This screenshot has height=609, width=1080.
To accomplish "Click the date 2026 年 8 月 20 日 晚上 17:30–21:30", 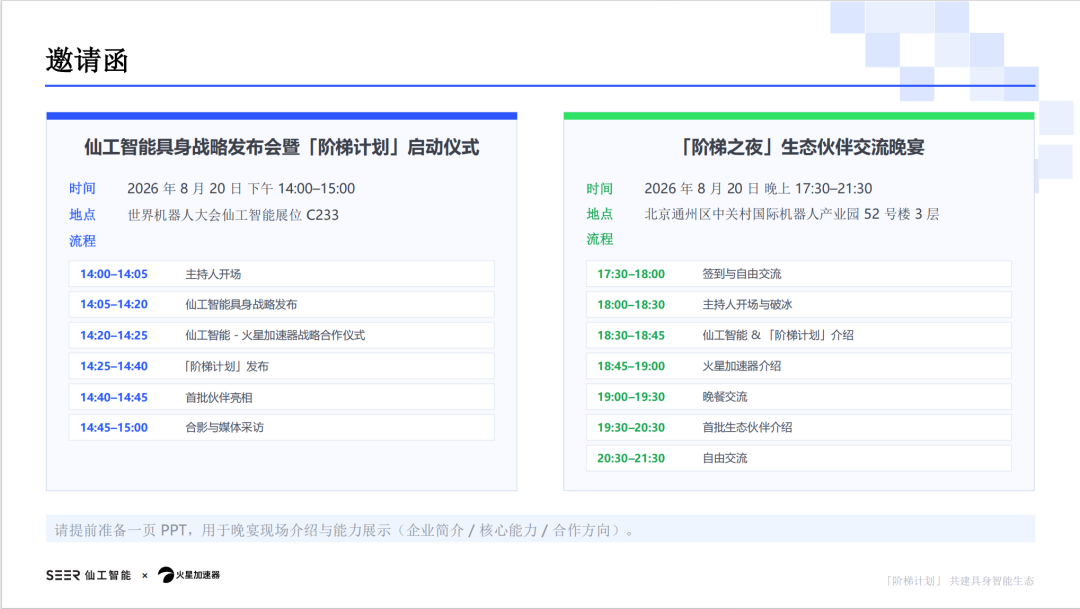I will [x=758, y=189].
